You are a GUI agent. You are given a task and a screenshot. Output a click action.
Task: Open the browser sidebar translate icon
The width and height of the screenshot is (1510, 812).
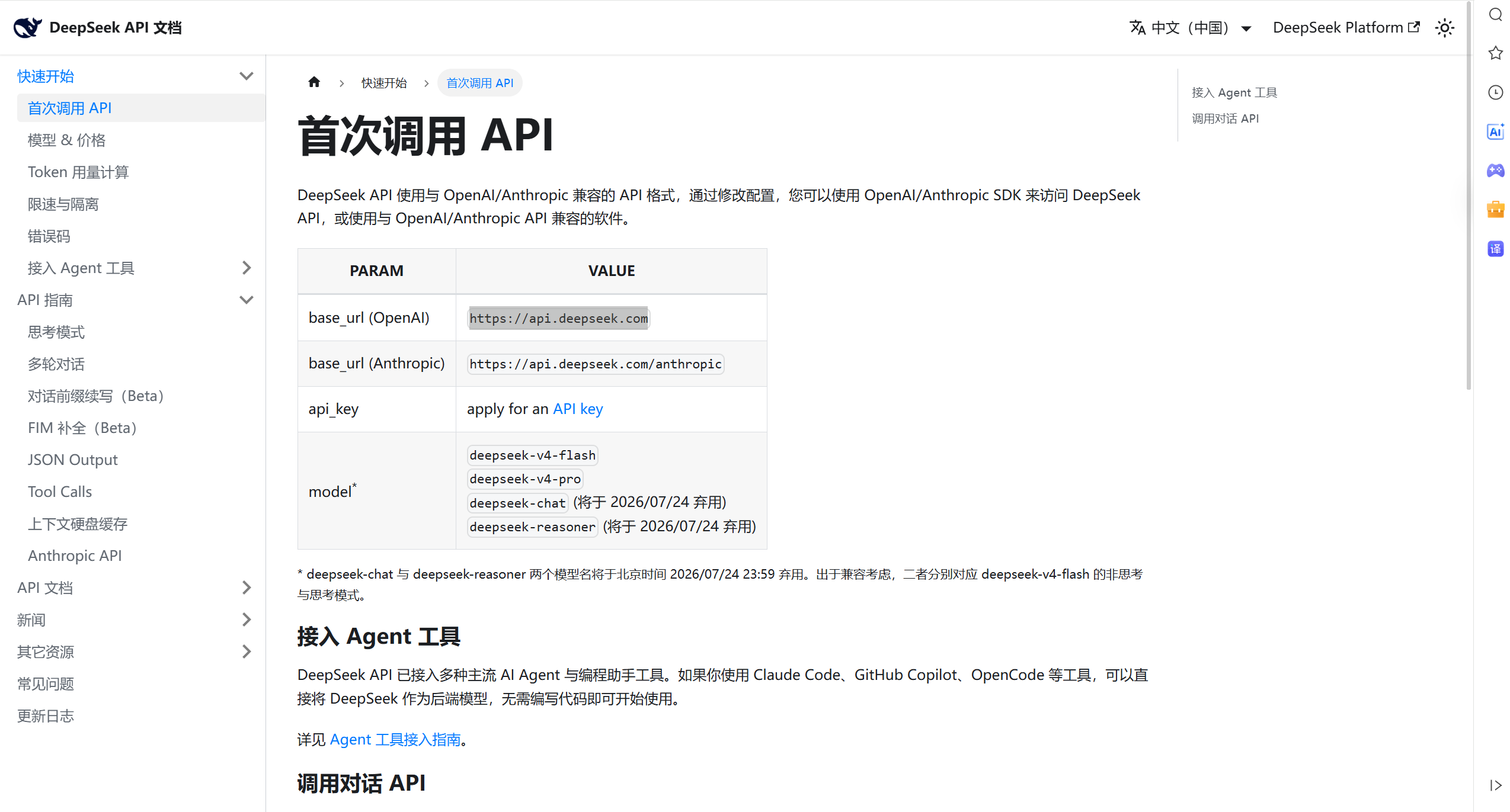1495,249
